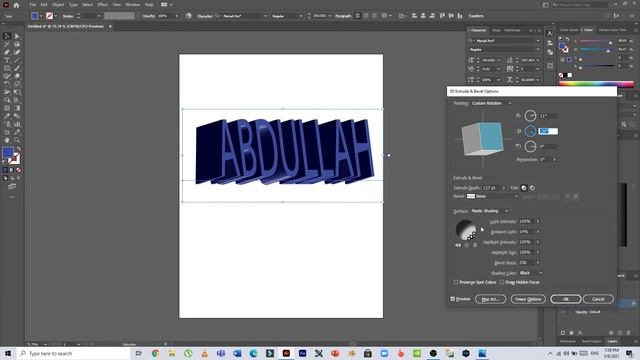This screenshot has height=360, width=640.
Task: Click the Transform link in control bar
Action: tap(476, 16)
